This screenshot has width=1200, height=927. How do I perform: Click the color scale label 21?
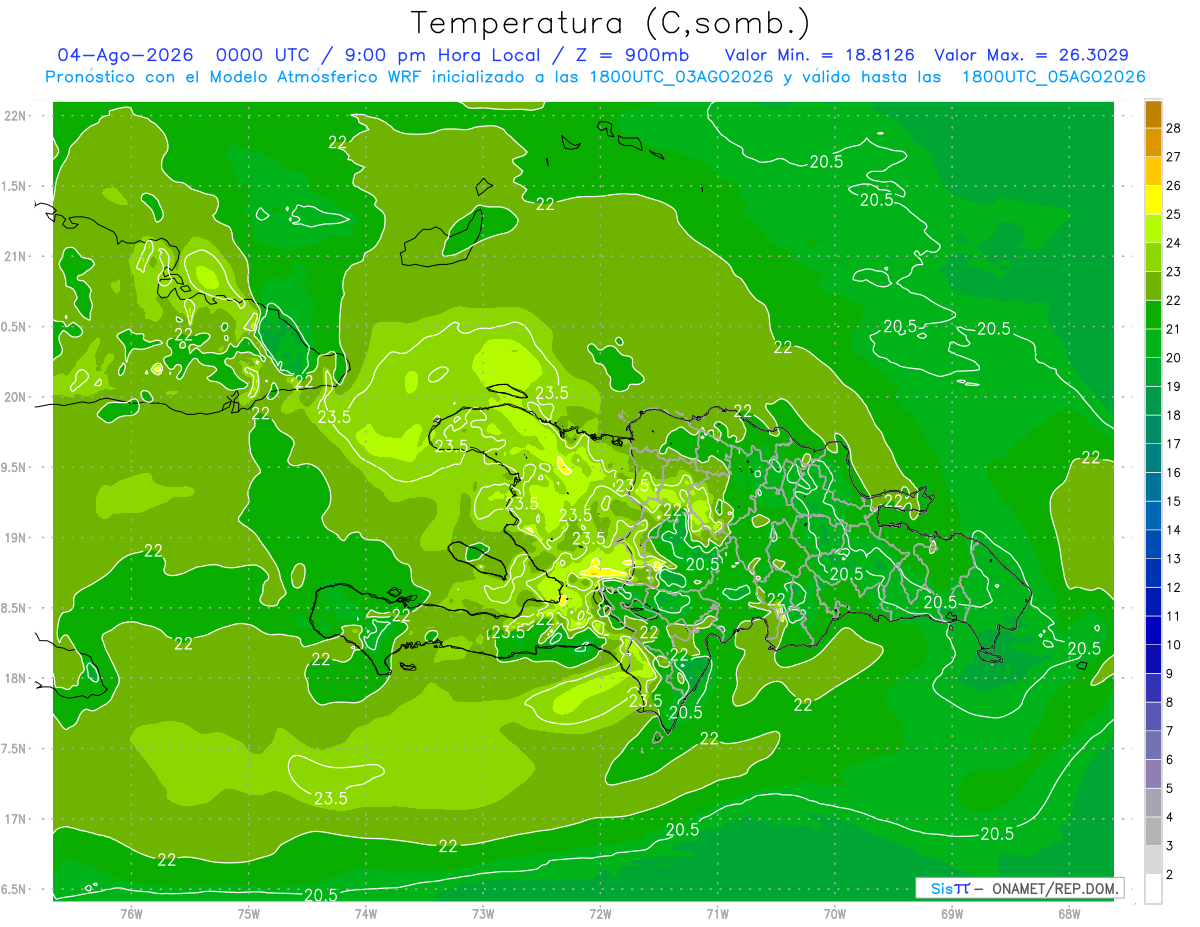tap(1174, 329)
